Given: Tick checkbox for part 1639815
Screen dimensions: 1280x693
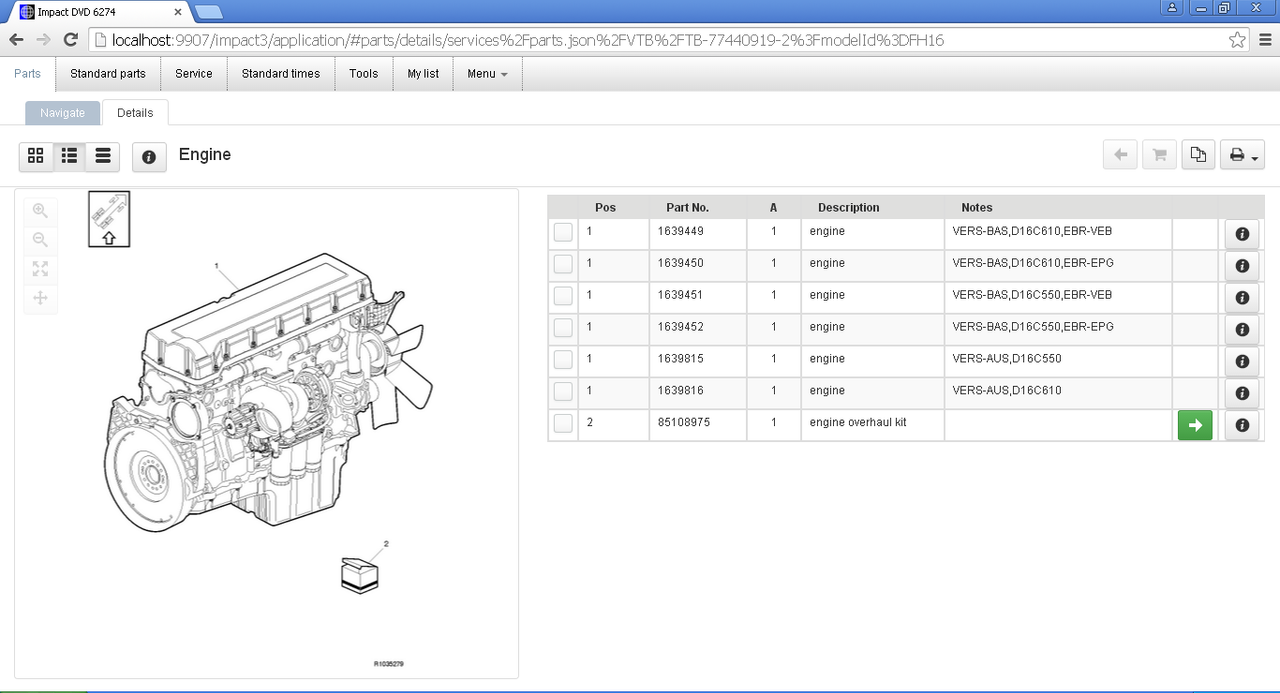Looking at the screenshot, I should point(563,360).
